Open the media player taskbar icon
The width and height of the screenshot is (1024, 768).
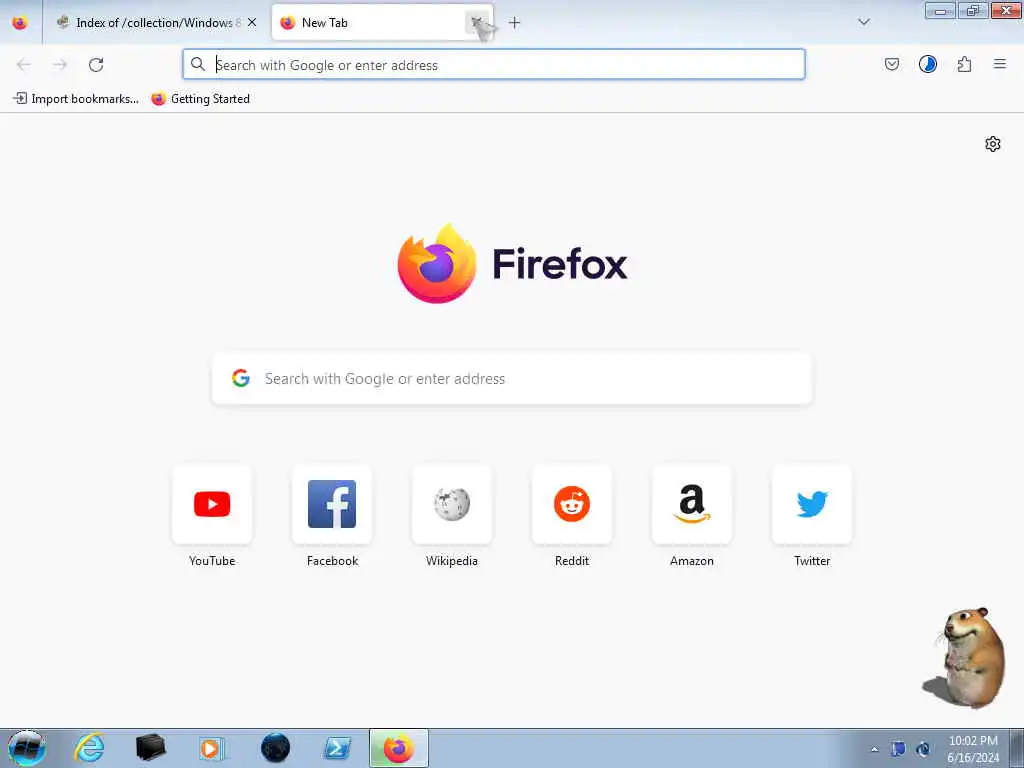(212, 748)
